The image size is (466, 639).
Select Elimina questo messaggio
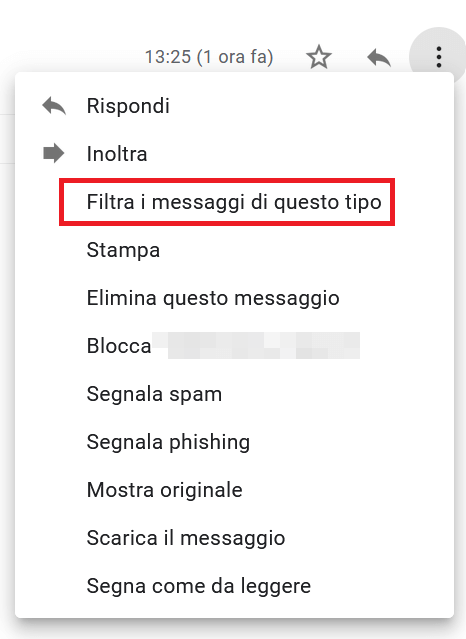coord(213,298)
